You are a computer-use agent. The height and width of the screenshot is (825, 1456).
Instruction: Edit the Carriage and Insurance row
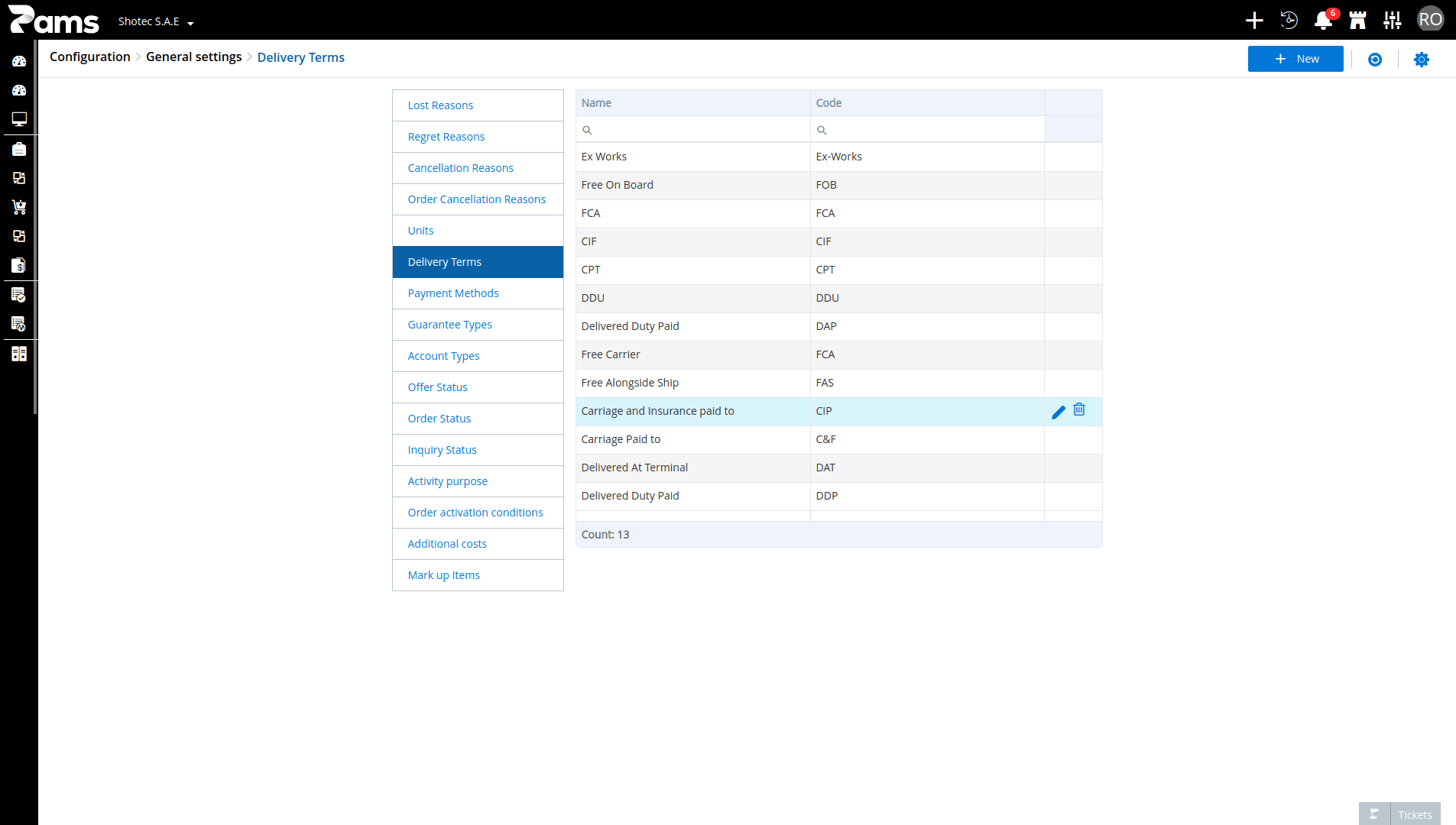[1058, 412]
